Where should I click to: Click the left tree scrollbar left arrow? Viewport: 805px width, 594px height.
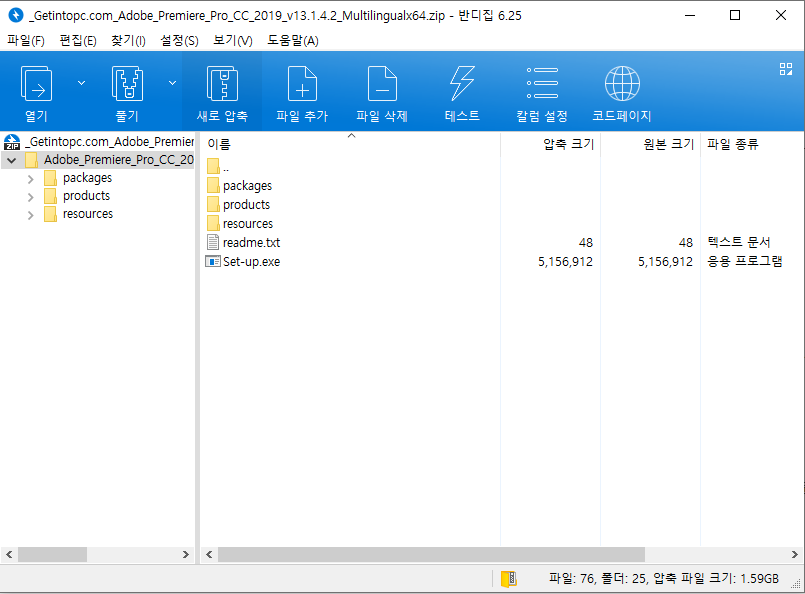pos(9,554)
